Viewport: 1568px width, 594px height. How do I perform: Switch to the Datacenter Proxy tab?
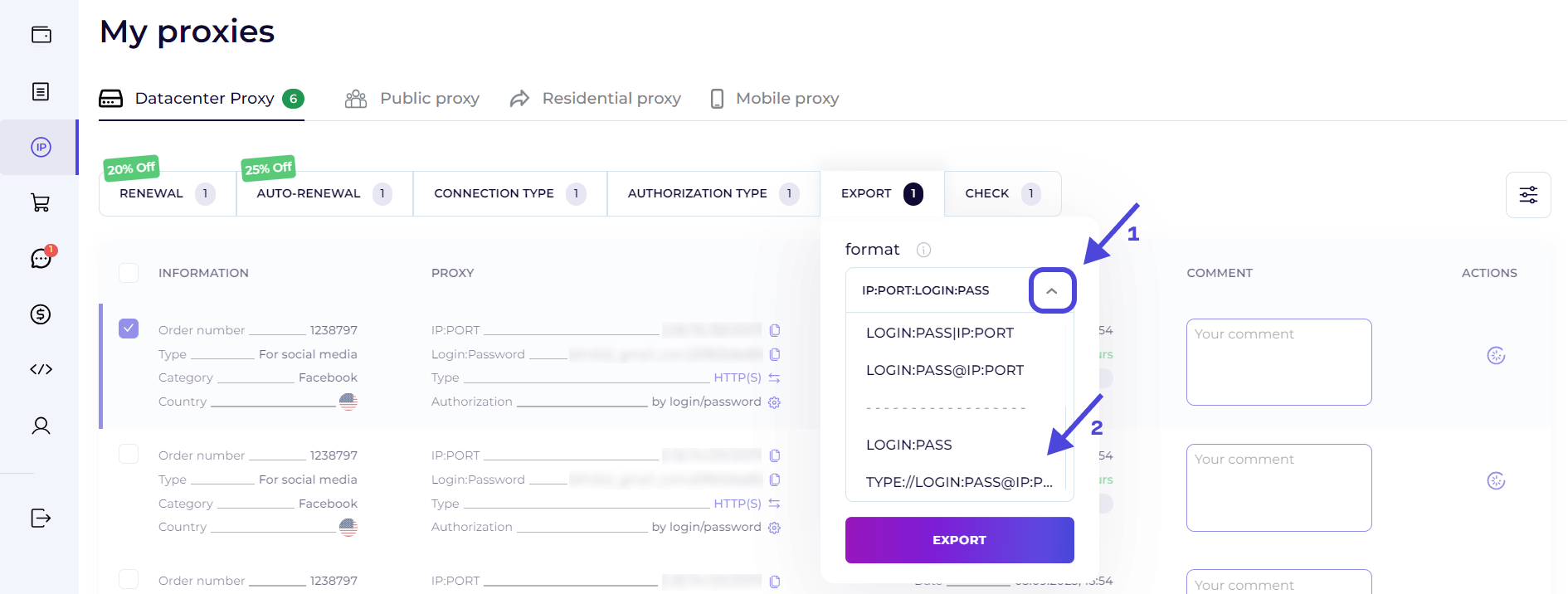point(202,99)
